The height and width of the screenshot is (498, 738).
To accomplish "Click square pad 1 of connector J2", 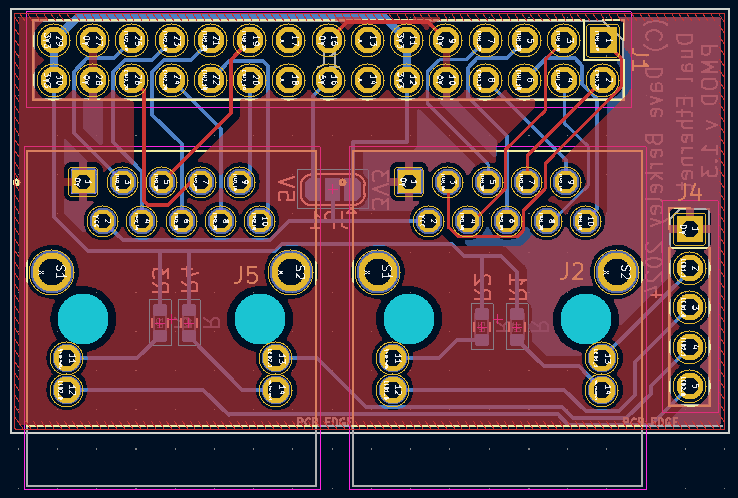I will click(x=409, y=181).
